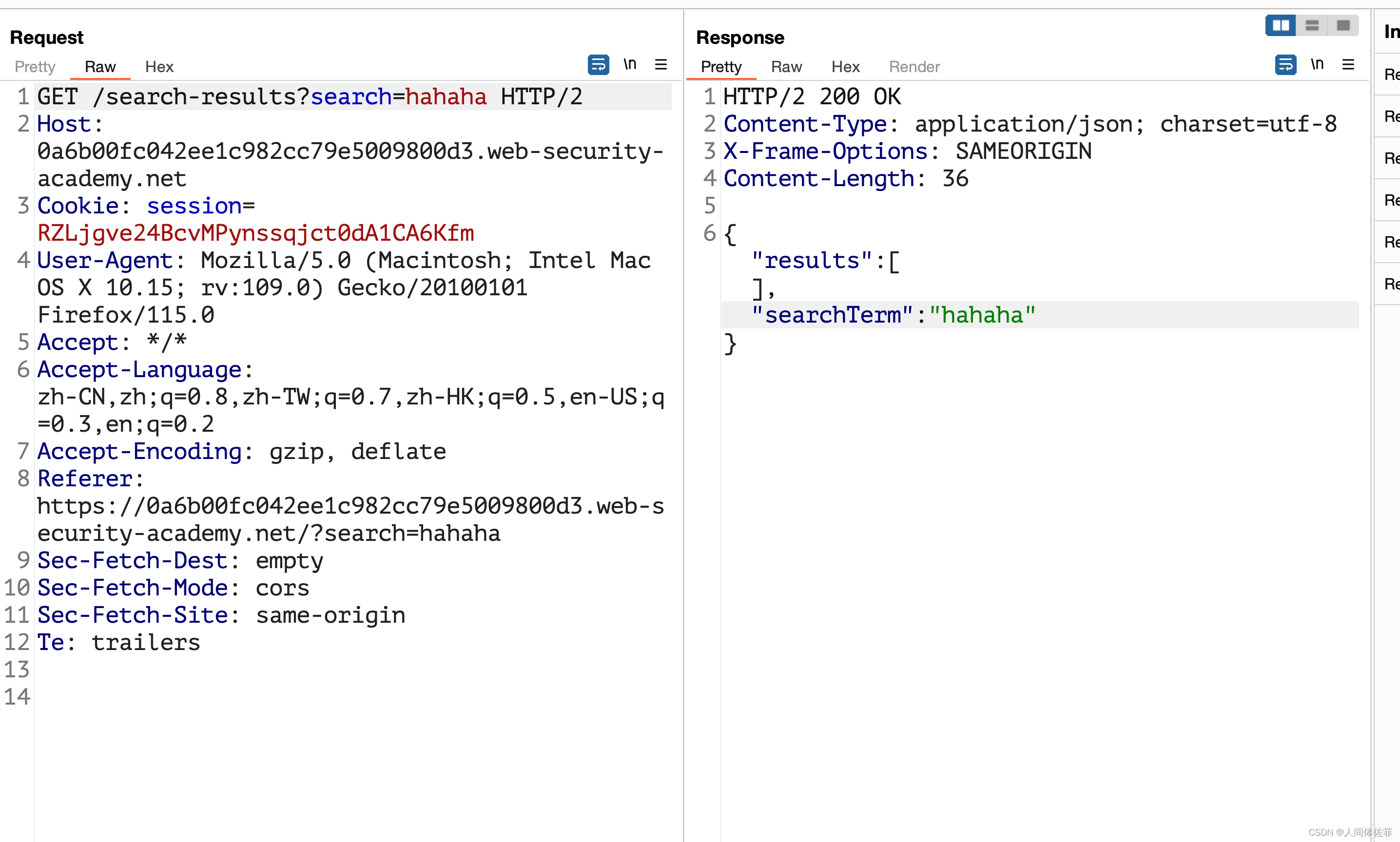Switch Request view to Pretty tab
Screen dimensions: 1400x842
[x=35, y=67]
